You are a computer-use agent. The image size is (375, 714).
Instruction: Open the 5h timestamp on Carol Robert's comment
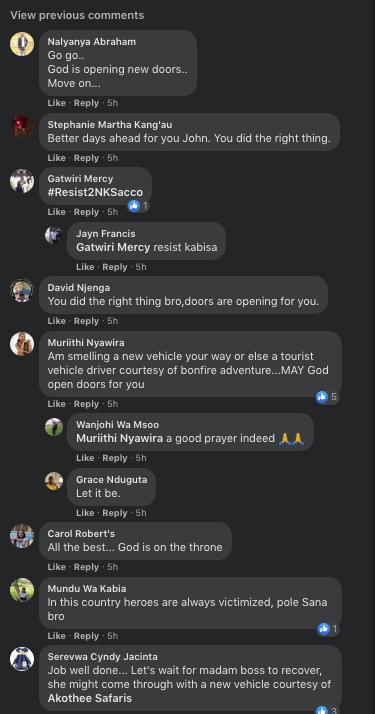pos(112,567)
